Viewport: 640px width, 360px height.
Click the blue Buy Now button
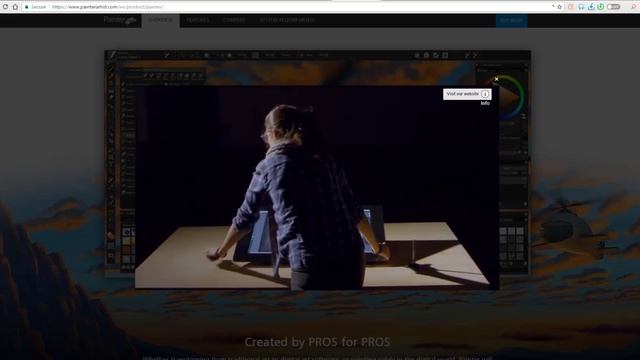click(x=511, y=20)
